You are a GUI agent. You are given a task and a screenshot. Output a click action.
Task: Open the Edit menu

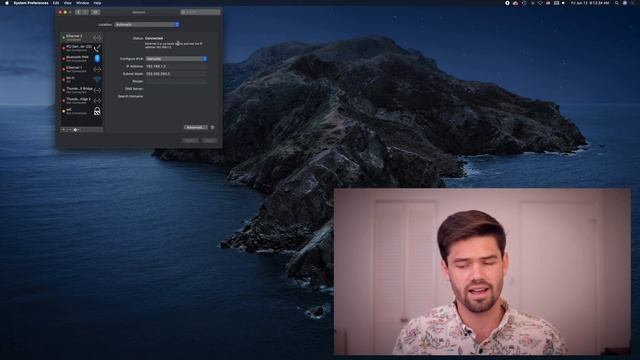[x=56, y=3]
